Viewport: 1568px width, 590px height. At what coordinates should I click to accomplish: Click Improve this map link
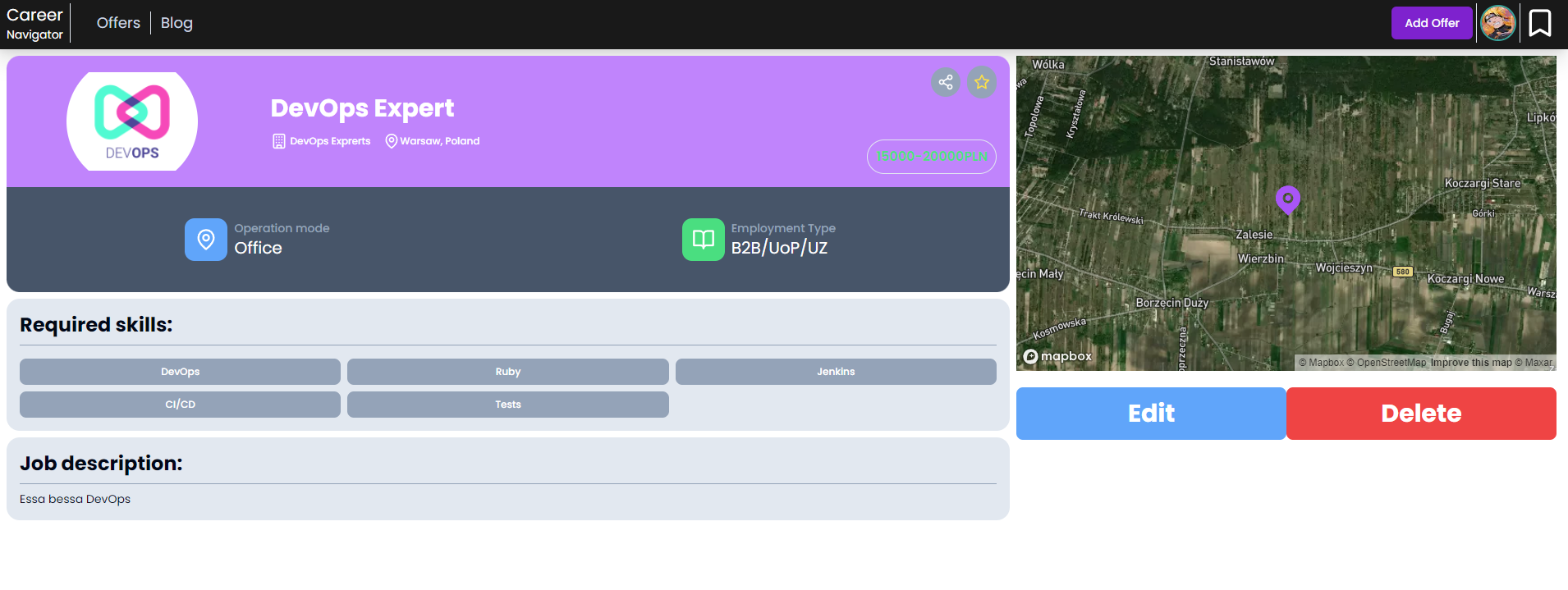coord(1471,363)
